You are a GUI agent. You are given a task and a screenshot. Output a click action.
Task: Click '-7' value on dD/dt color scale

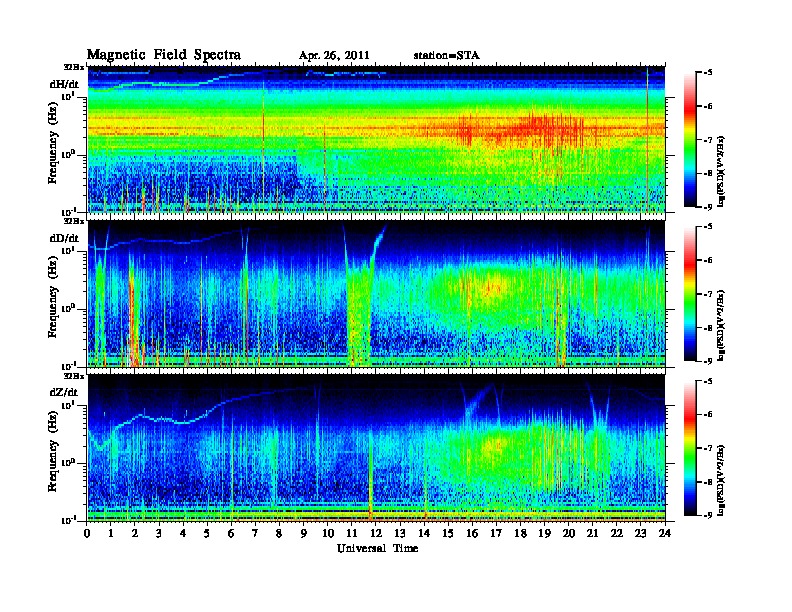tap(708, 294)
